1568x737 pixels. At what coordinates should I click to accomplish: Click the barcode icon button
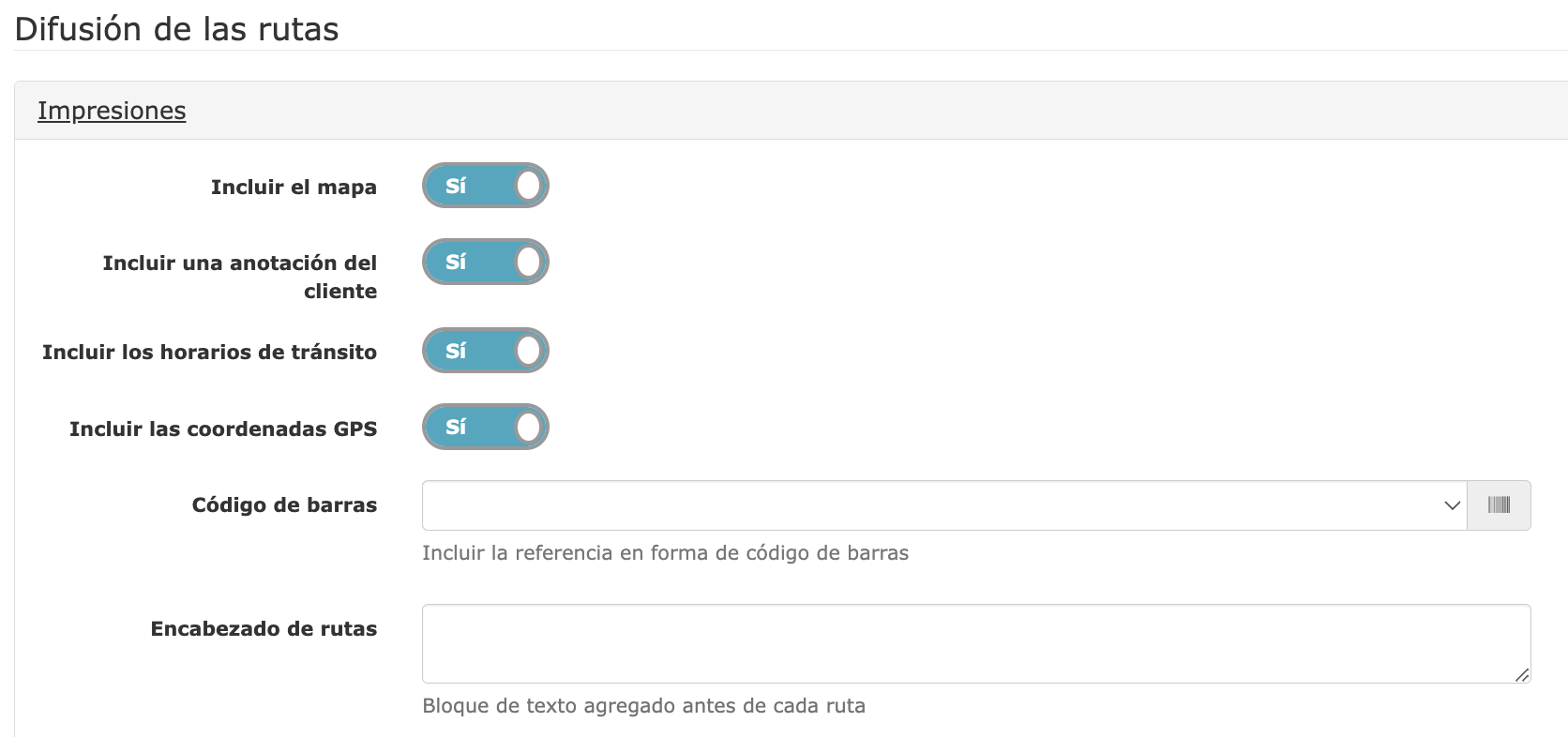(1499, 505)
